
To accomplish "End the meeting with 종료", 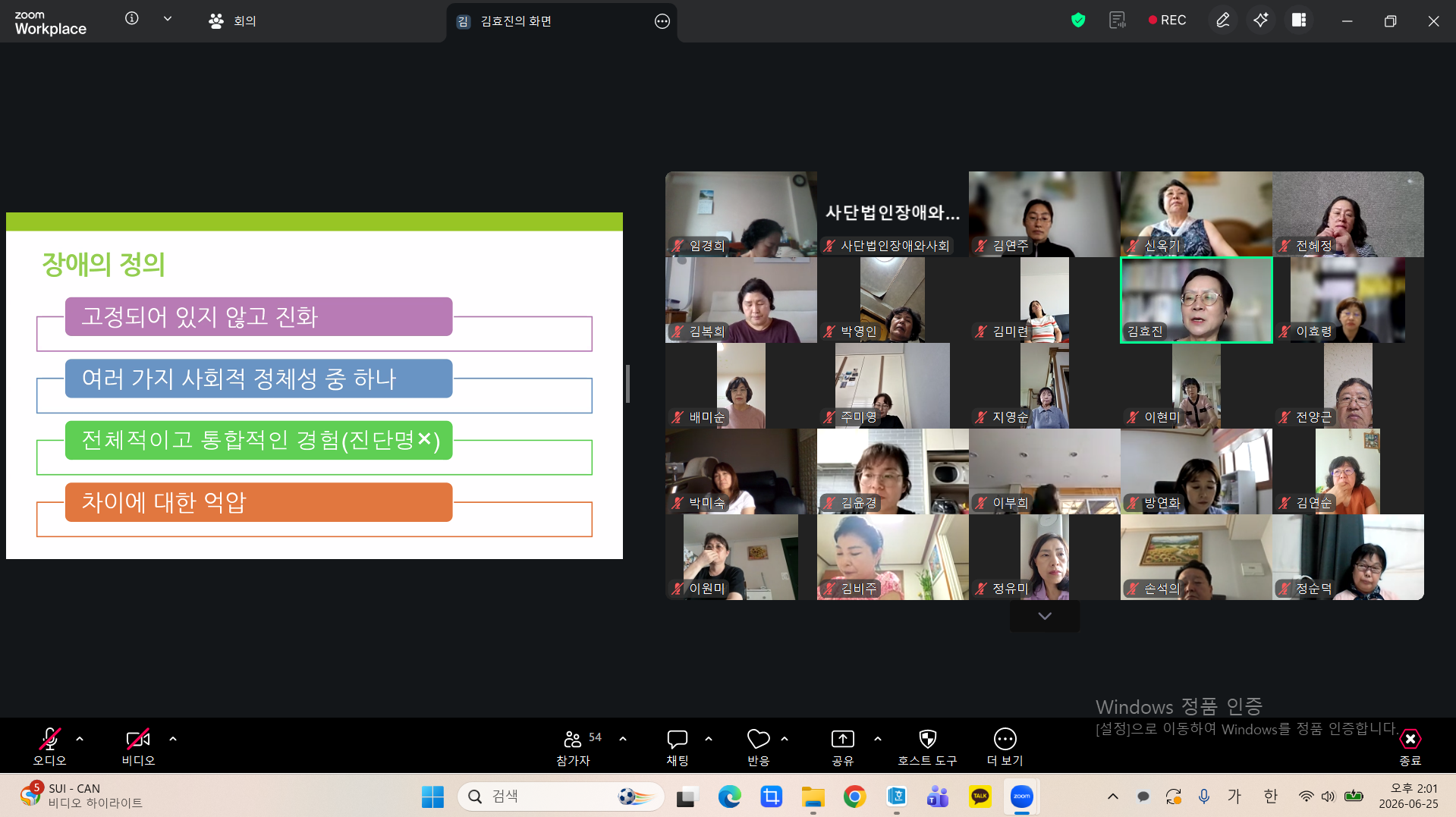I will [1410, 746].
